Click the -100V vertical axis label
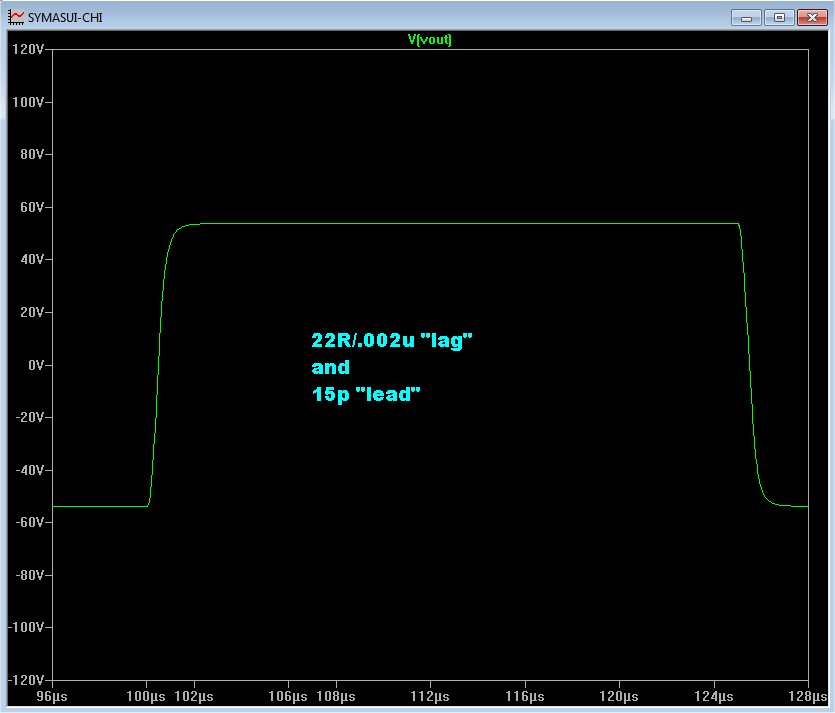835x713 pixels. (26, 627)
